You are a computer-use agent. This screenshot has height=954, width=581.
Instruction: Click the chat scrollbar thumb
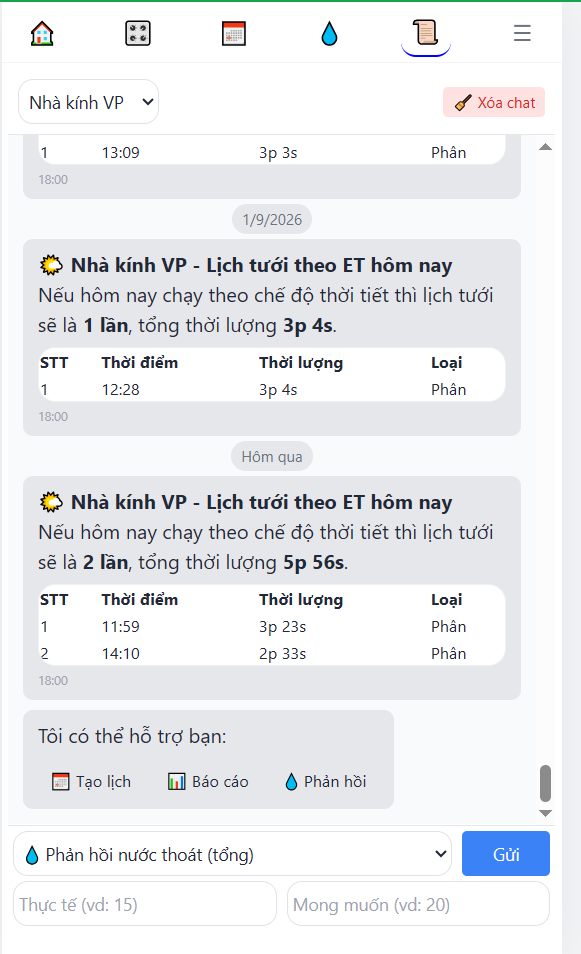[546, 784]
